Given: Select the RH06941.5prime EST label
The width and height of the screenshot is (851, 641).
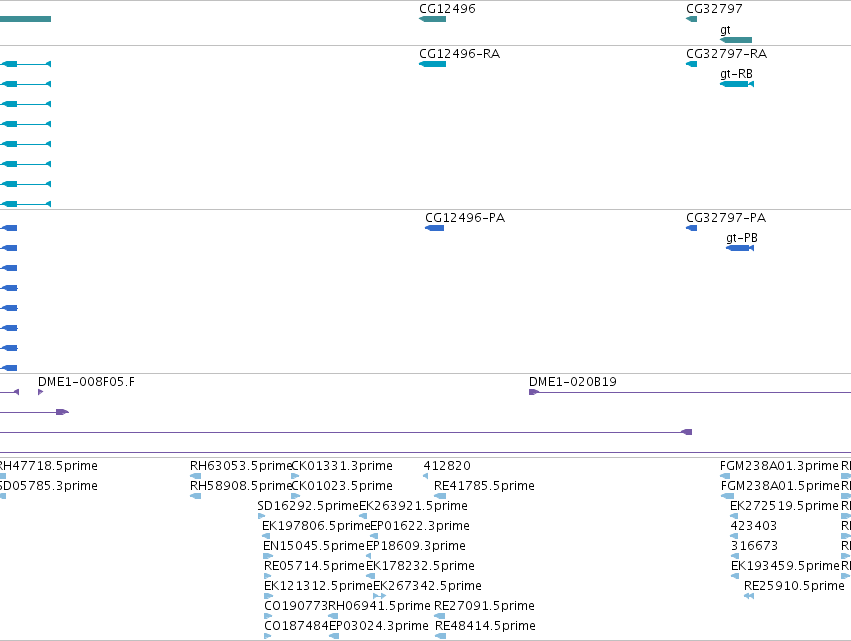Looking at the screenshot, I should 380,606.
